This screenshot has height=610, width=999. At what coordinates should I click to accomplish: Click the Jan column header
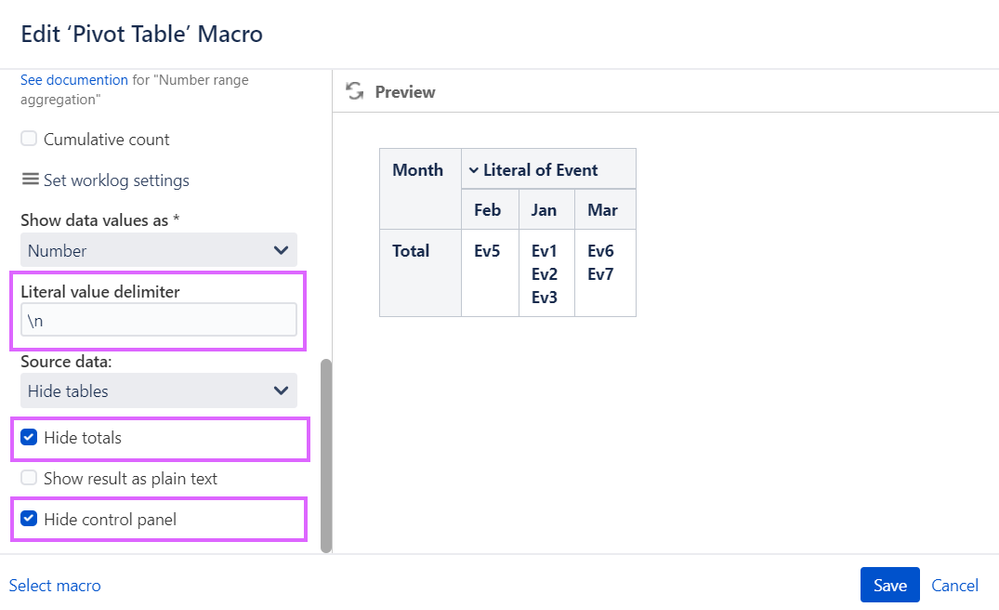pyautogui.click(x=544, y=210)
